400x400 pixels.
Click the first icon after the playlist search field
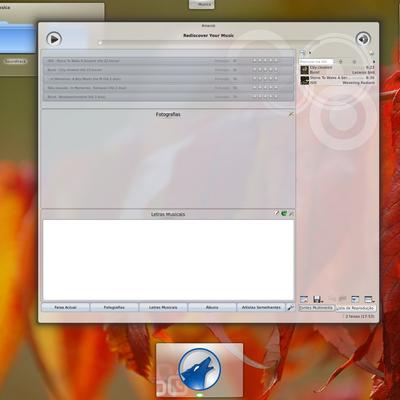(x=340, y=62)
